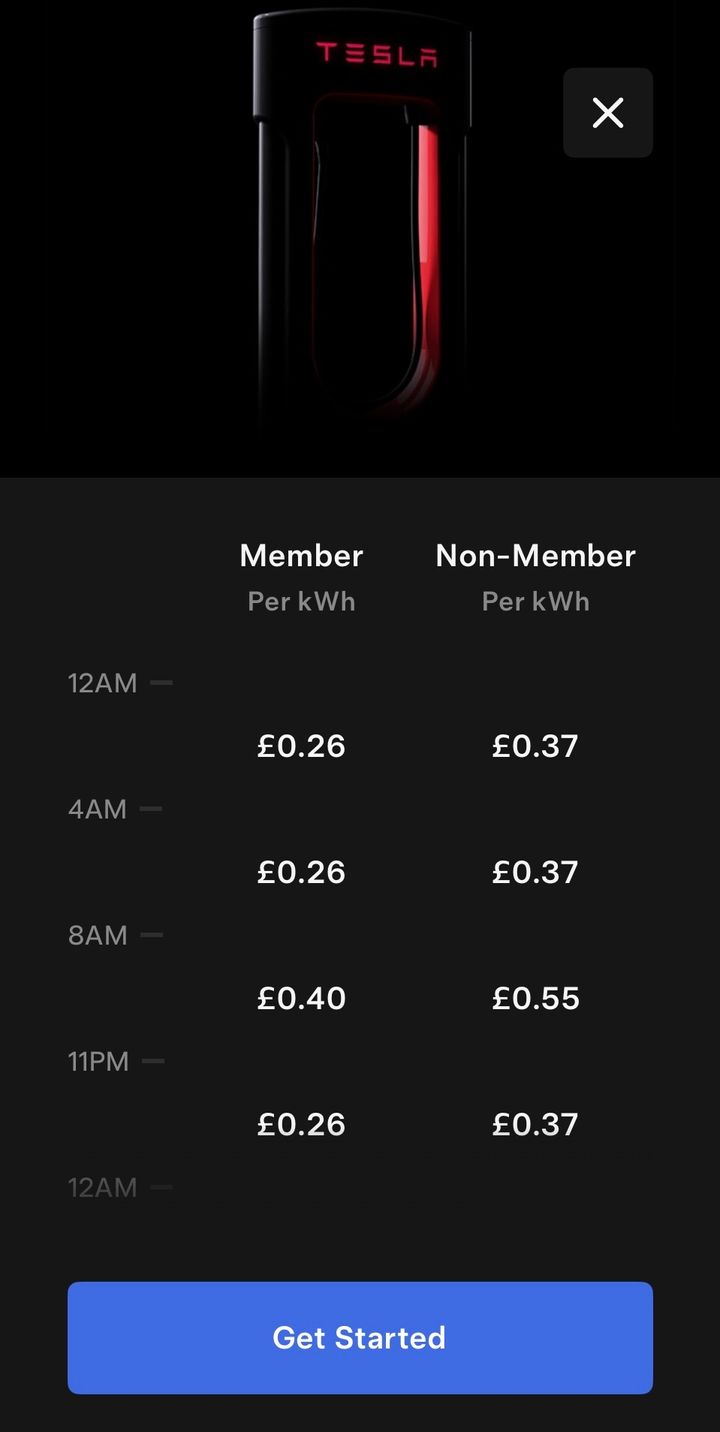Select the Non-Member £0.55 peak price
The width and height of the screenshot is (720, 1432).
coord(535,998)
